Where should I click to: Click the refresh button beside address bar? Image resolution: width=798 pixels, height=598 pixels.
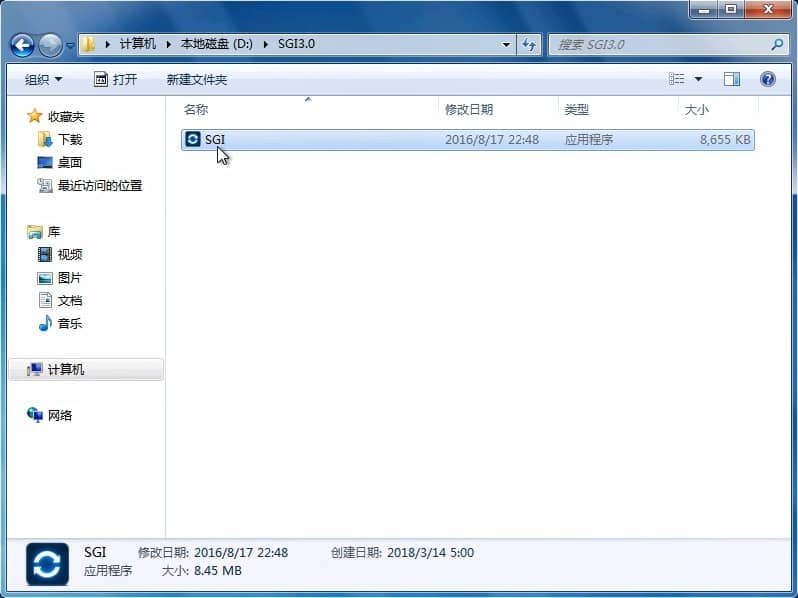coord(530,45)
